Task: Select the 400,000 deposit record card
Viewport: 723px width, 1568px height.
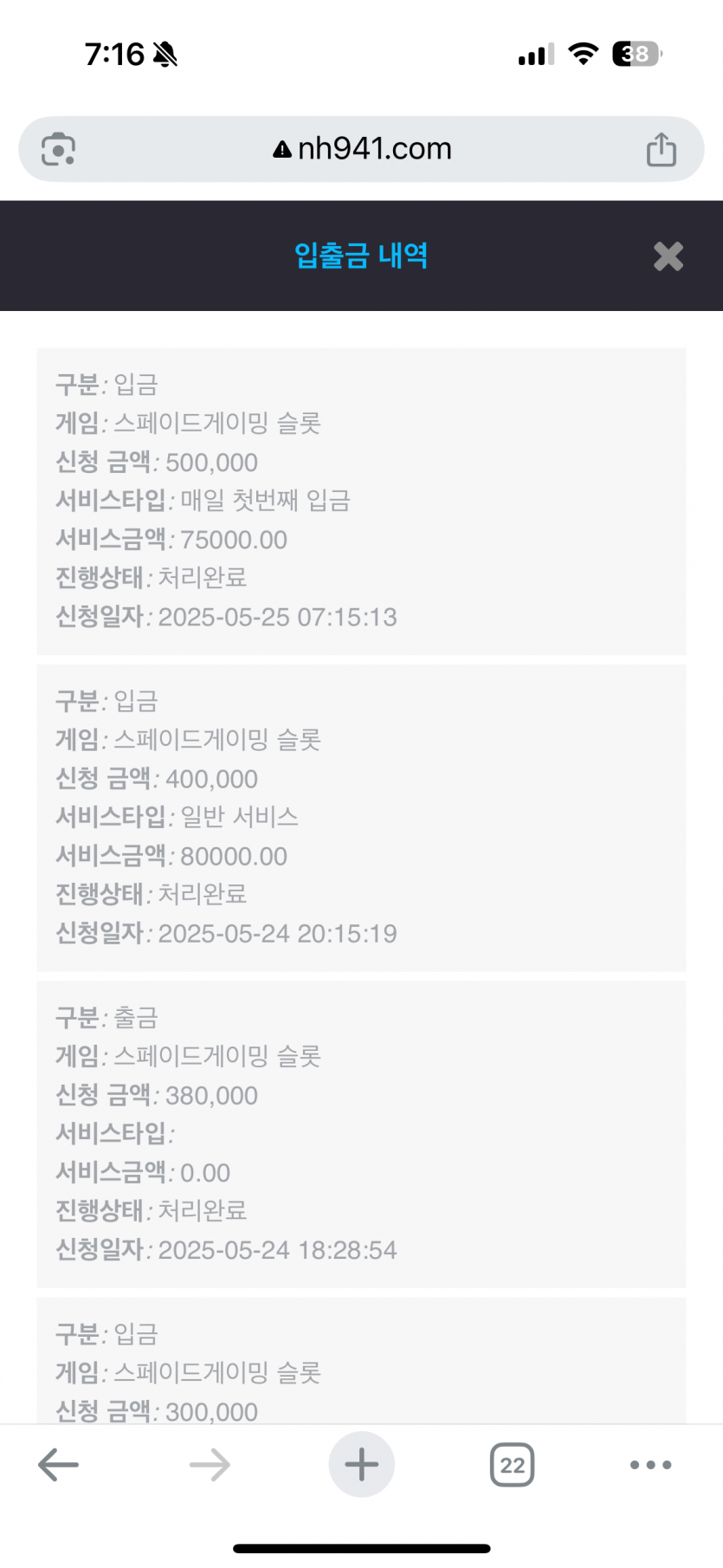Action: 361,818
